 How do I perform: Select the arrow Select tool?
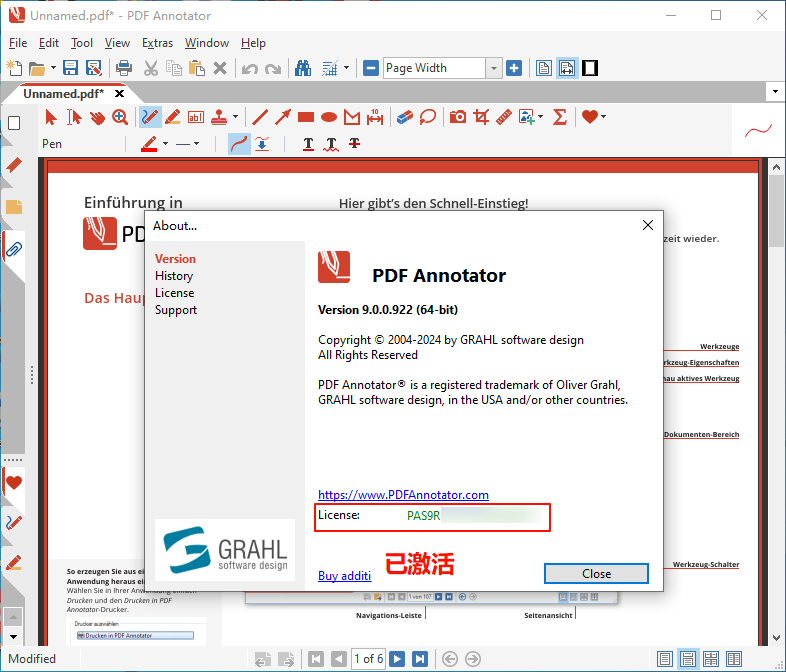click(x=51, y=117)
